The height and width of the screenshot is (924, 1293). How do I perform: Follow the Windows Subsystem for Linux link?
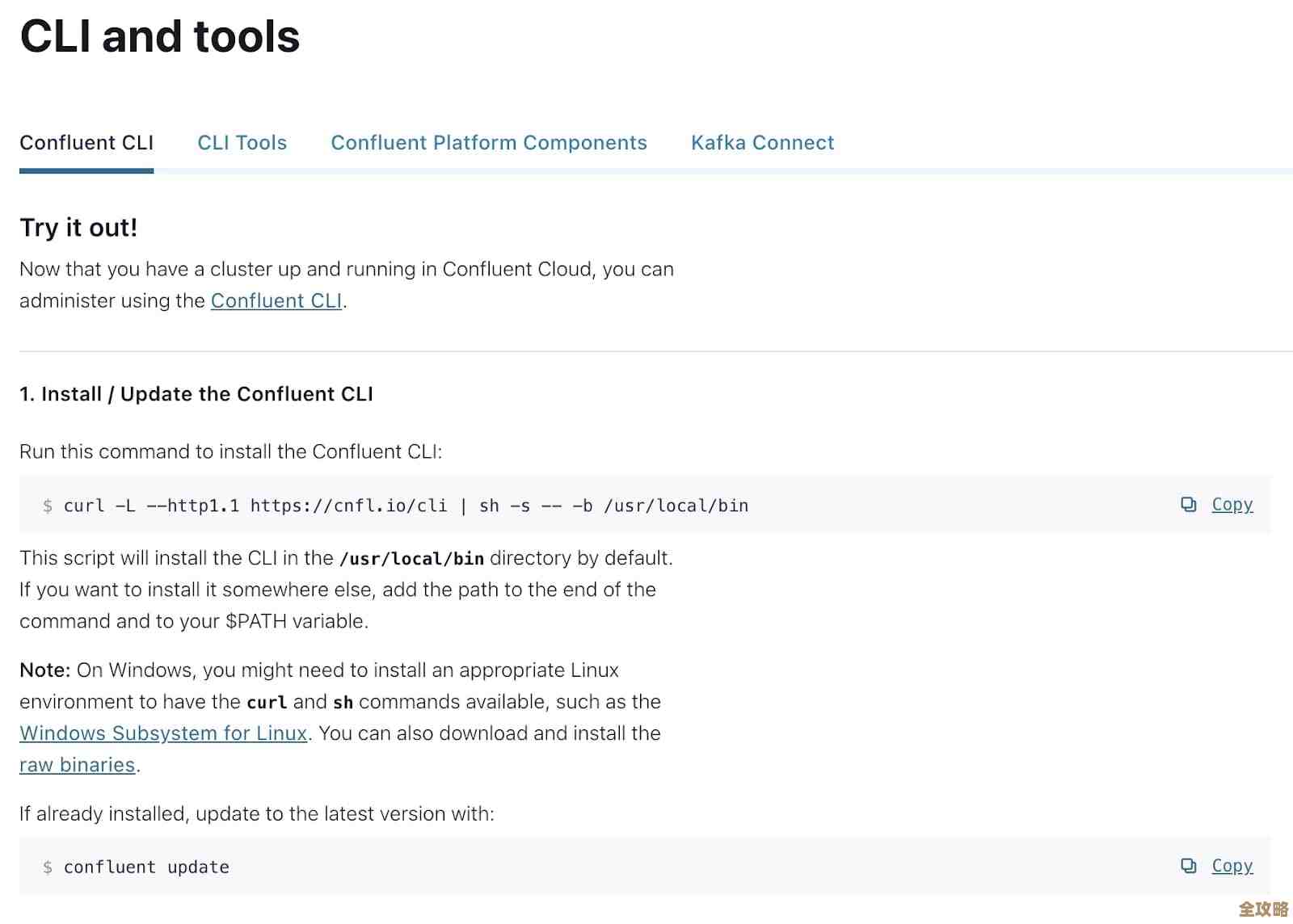click(x=163, y=733)
